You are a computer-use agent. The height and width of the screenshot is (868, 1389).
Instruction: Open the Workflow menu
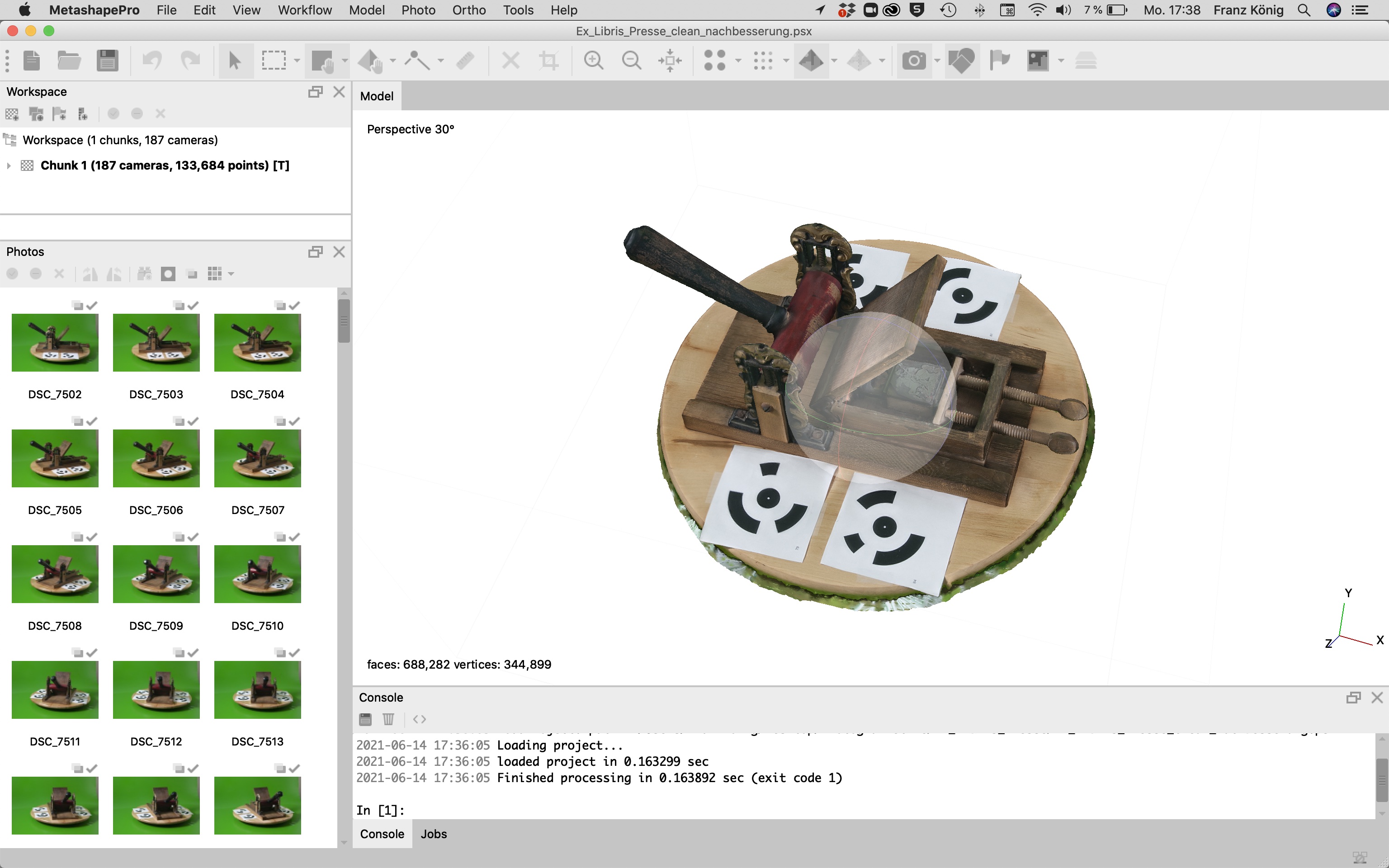[x=304, y=10]
